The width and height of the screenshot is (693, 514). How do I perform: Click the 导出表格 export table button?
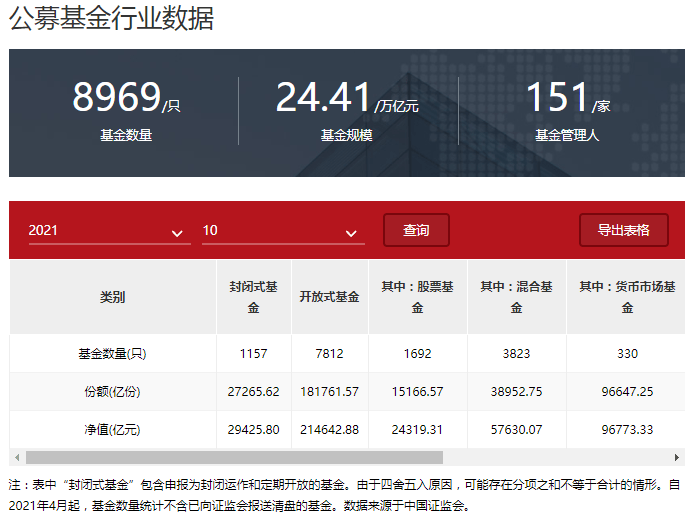[624, 230]
